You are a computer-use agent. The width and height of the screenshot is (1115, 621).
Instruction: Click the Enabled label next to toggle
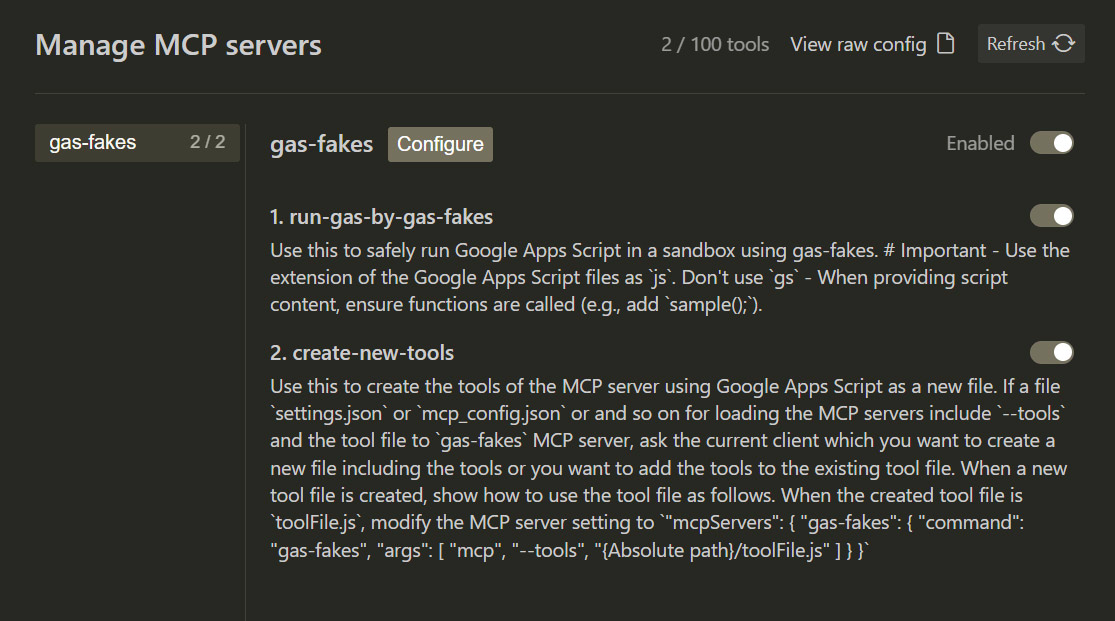980,143
